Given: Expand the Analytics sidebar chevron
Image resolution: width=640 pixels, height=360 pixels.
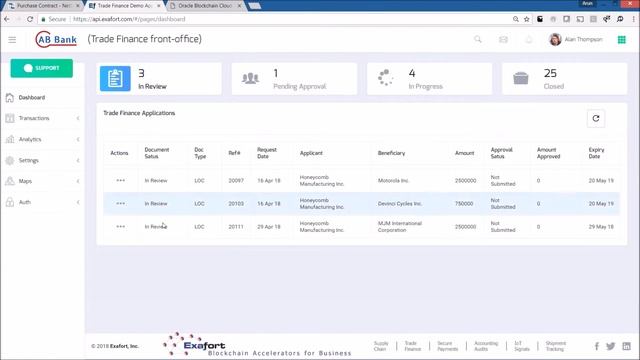Looking at the screenshot, I should tap(78, 139).
